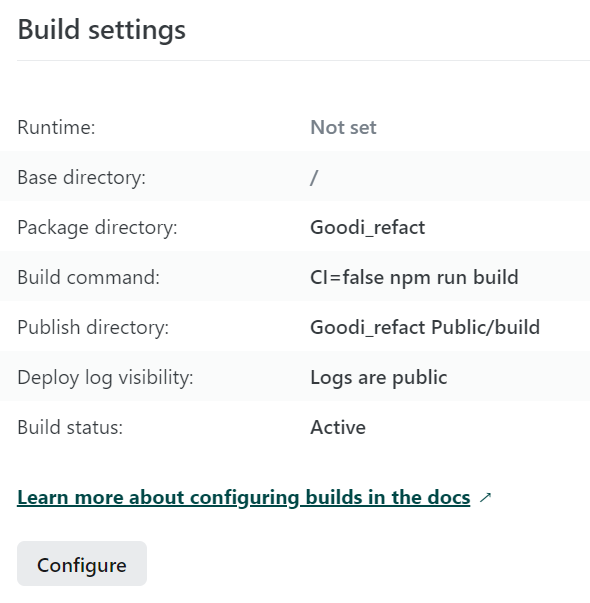
Task: Select the Logs are public value
Action: pos(378,378)
